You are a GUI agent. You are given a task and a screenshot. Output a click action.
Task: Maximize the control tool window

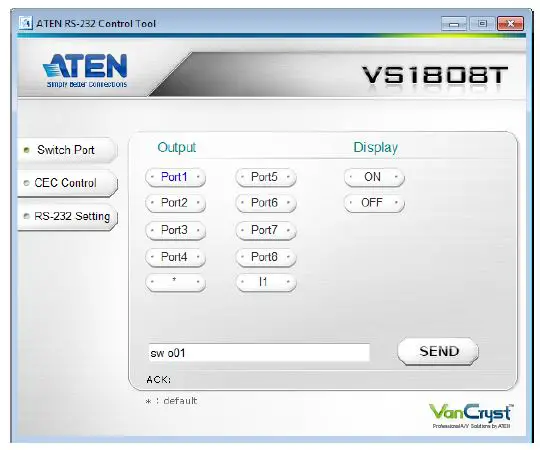[482, 24]
